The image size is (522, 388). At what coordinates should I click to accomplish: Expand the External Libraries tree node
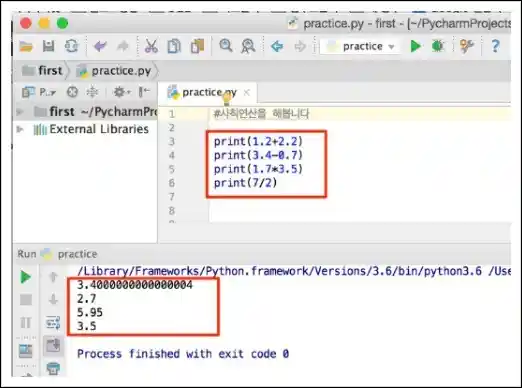[x=20, y=129]
